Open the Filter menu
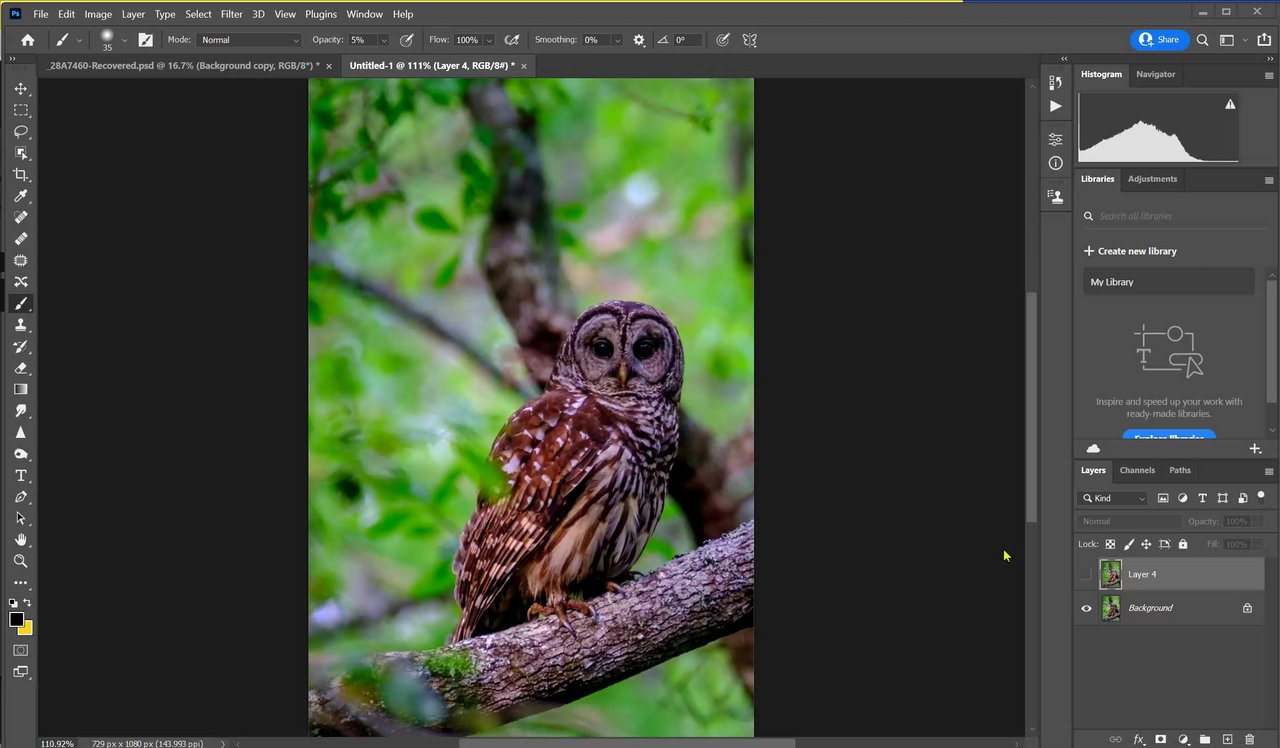Screen dimensions: 1280x748 click(231, 14)
